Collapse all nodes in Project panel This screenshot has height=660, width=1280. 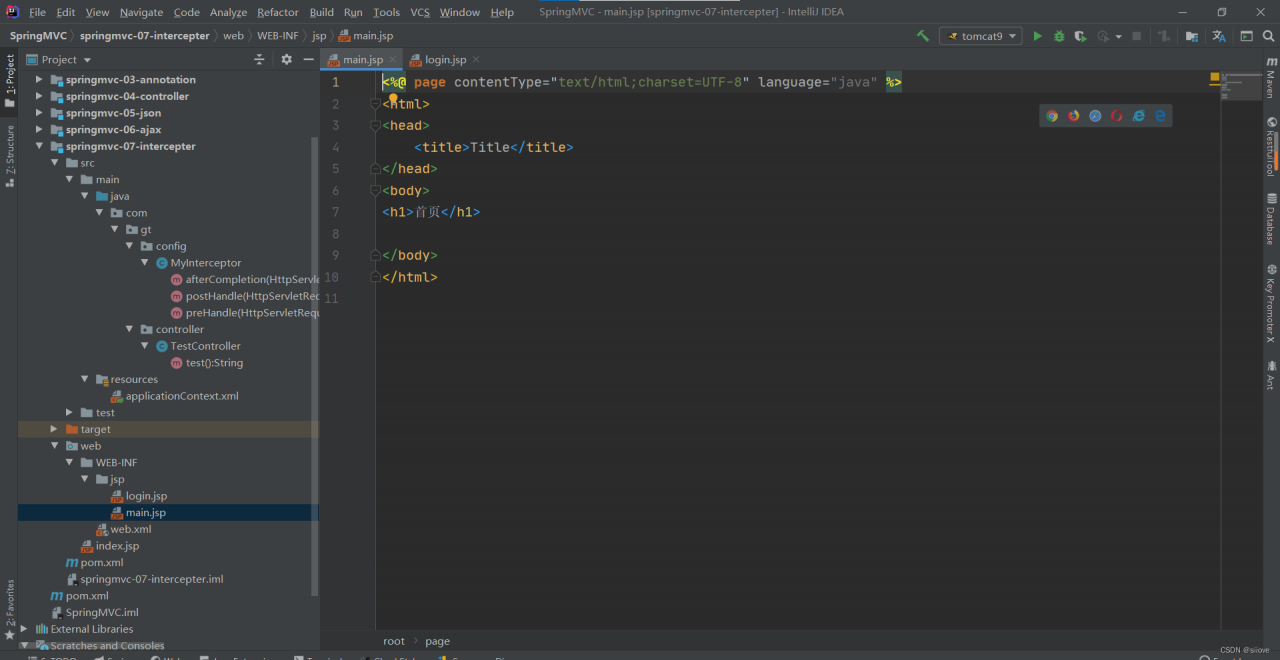pyautogui.click(x=259, y=60)
